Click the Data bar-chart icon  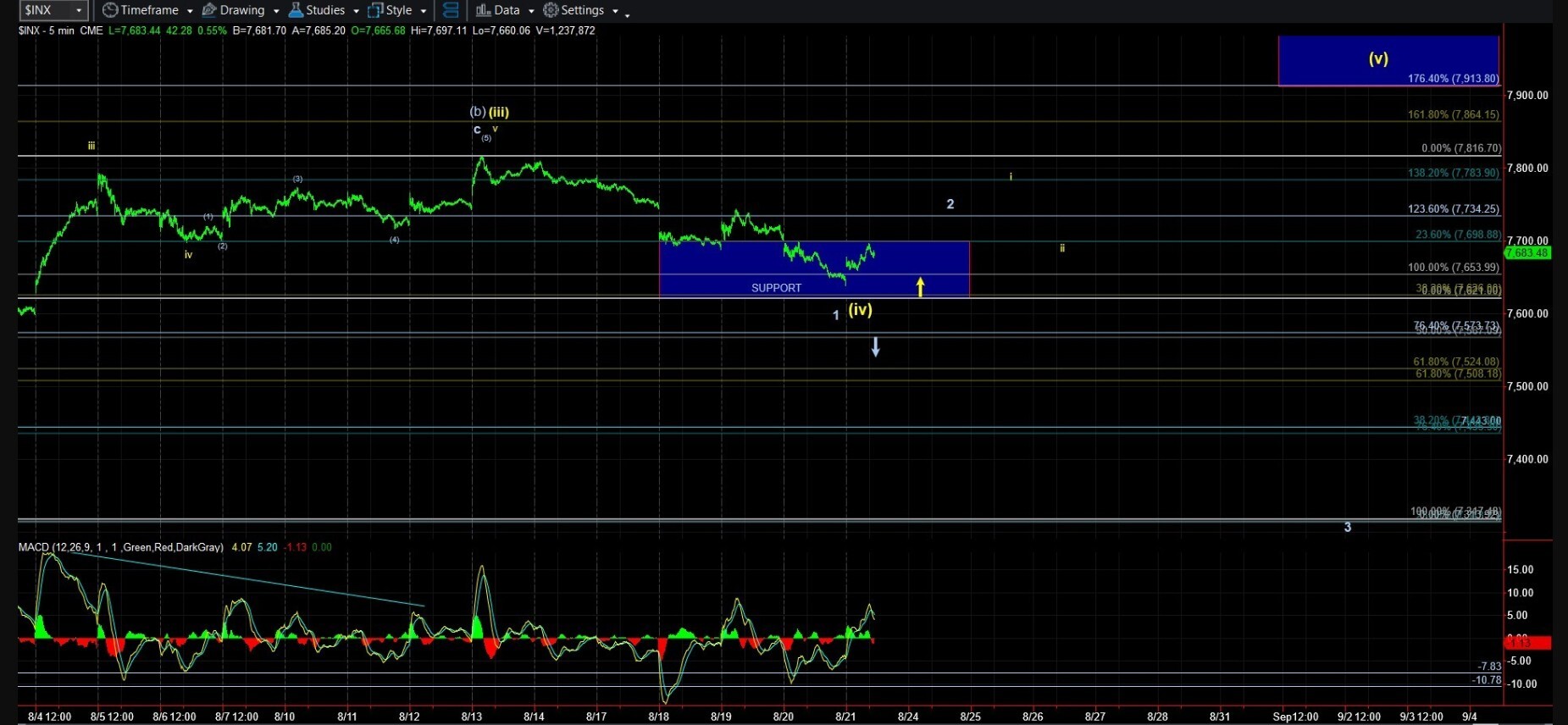[x=483, y=10]
